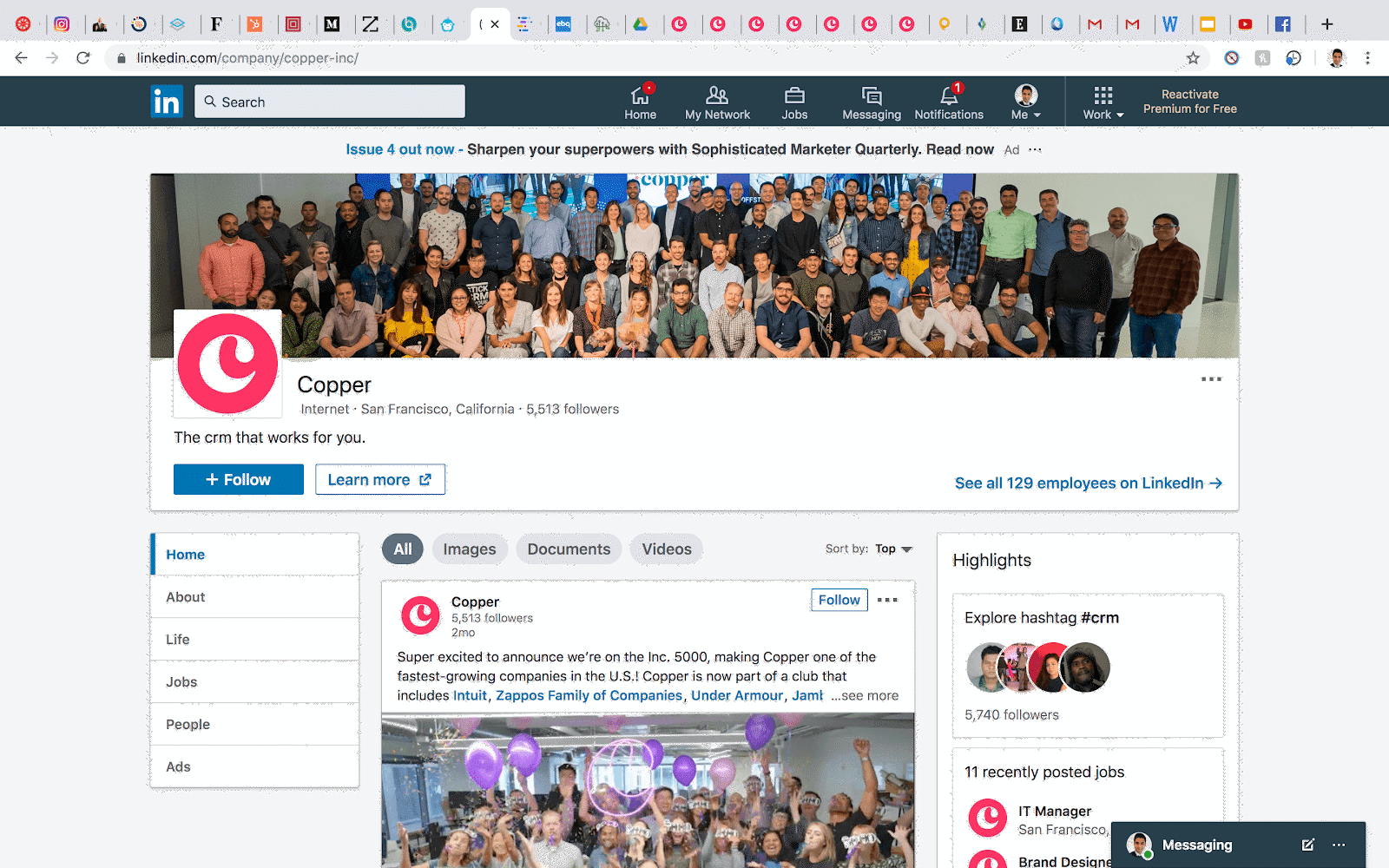Switch to the Word W tab
The image size is (1389, 868).
coord(1169,24)
